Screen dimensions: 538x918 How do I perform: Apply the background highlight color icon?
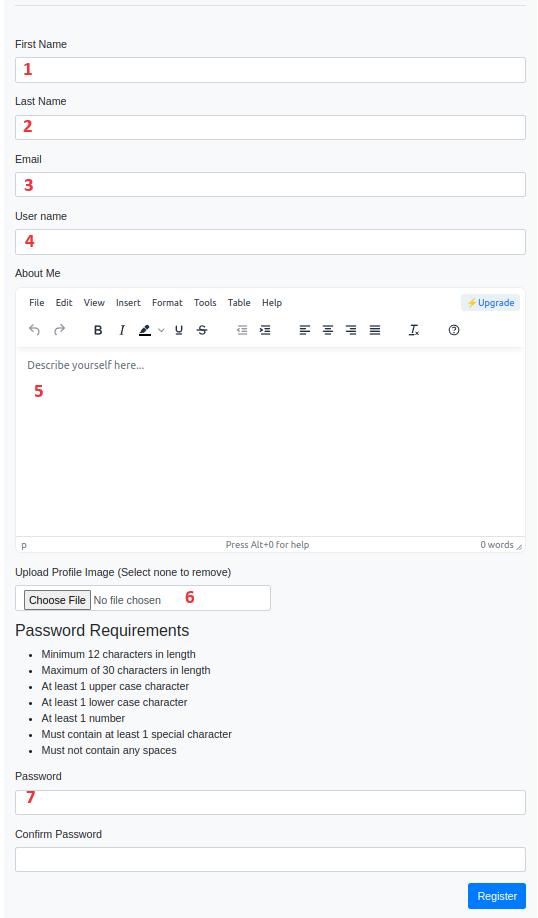coord(145,330)
